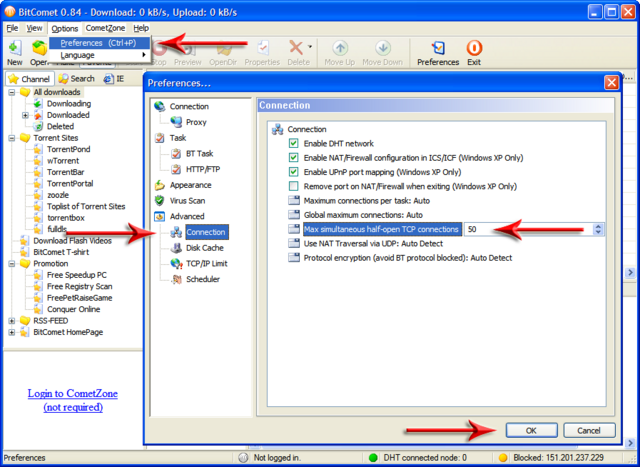Select TCP/IP Limit under Advanced
640x467 pixels.
click(207, 264)
